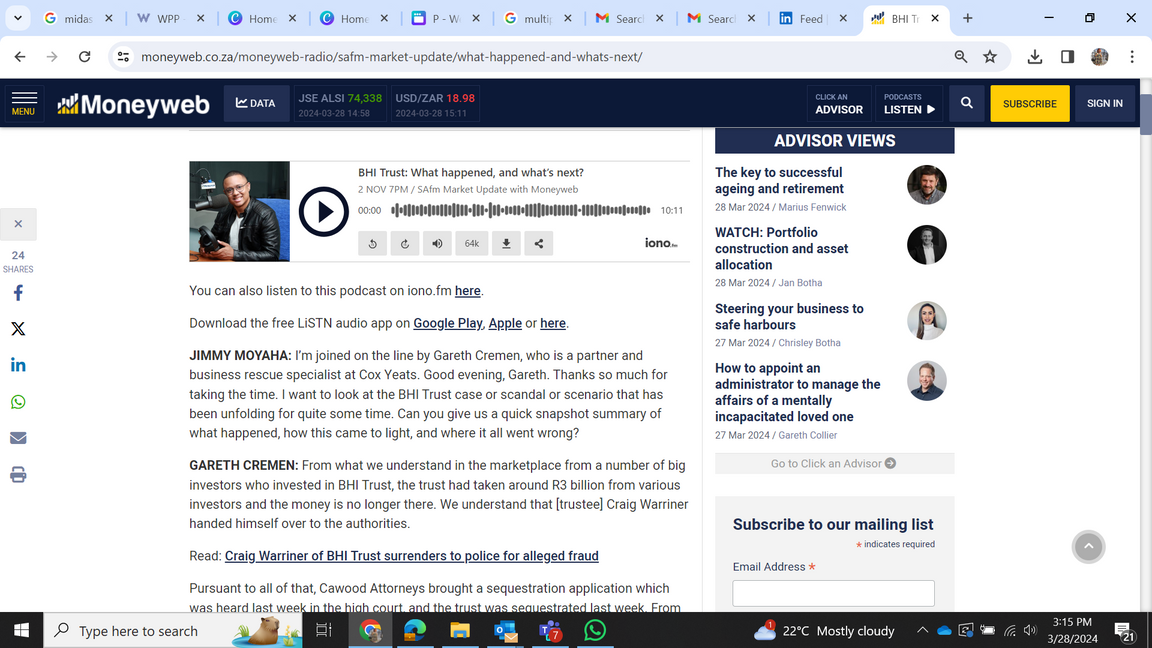Open the DATA section
The width and height of the screenshot is (1152, 648).
(x=256, y=104)
